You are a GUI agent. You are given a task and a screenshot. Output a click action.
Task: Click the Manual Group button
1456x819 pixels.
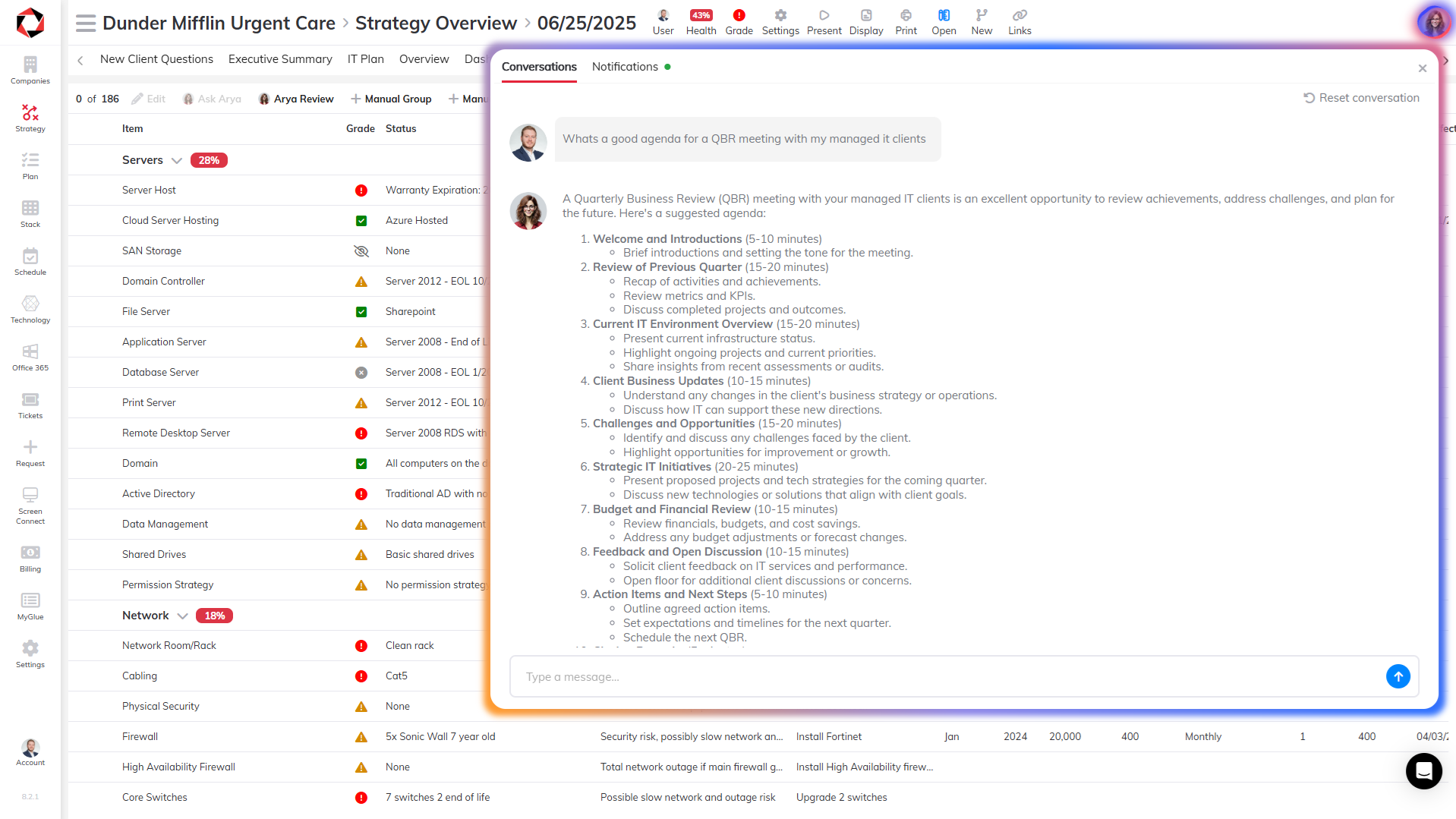click(391, 99)
